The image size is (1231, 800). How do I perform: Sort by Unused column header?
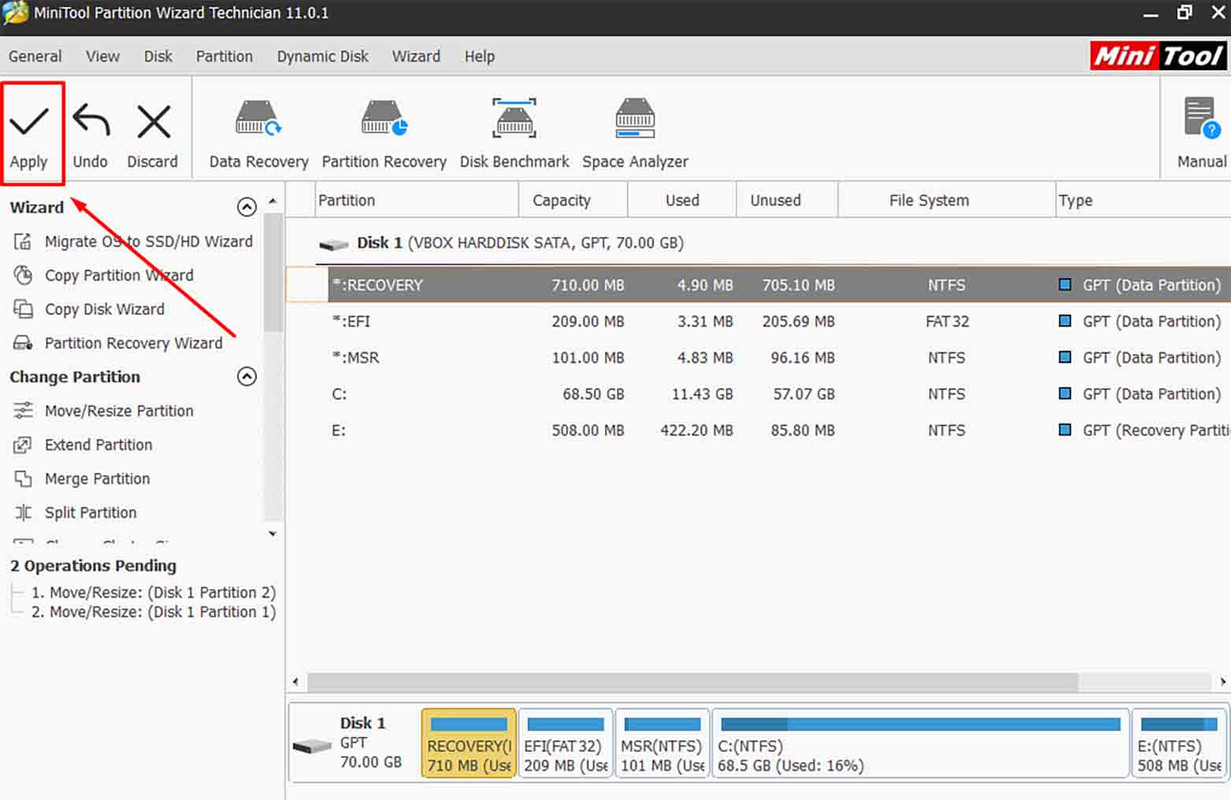[x=787, y=200]
